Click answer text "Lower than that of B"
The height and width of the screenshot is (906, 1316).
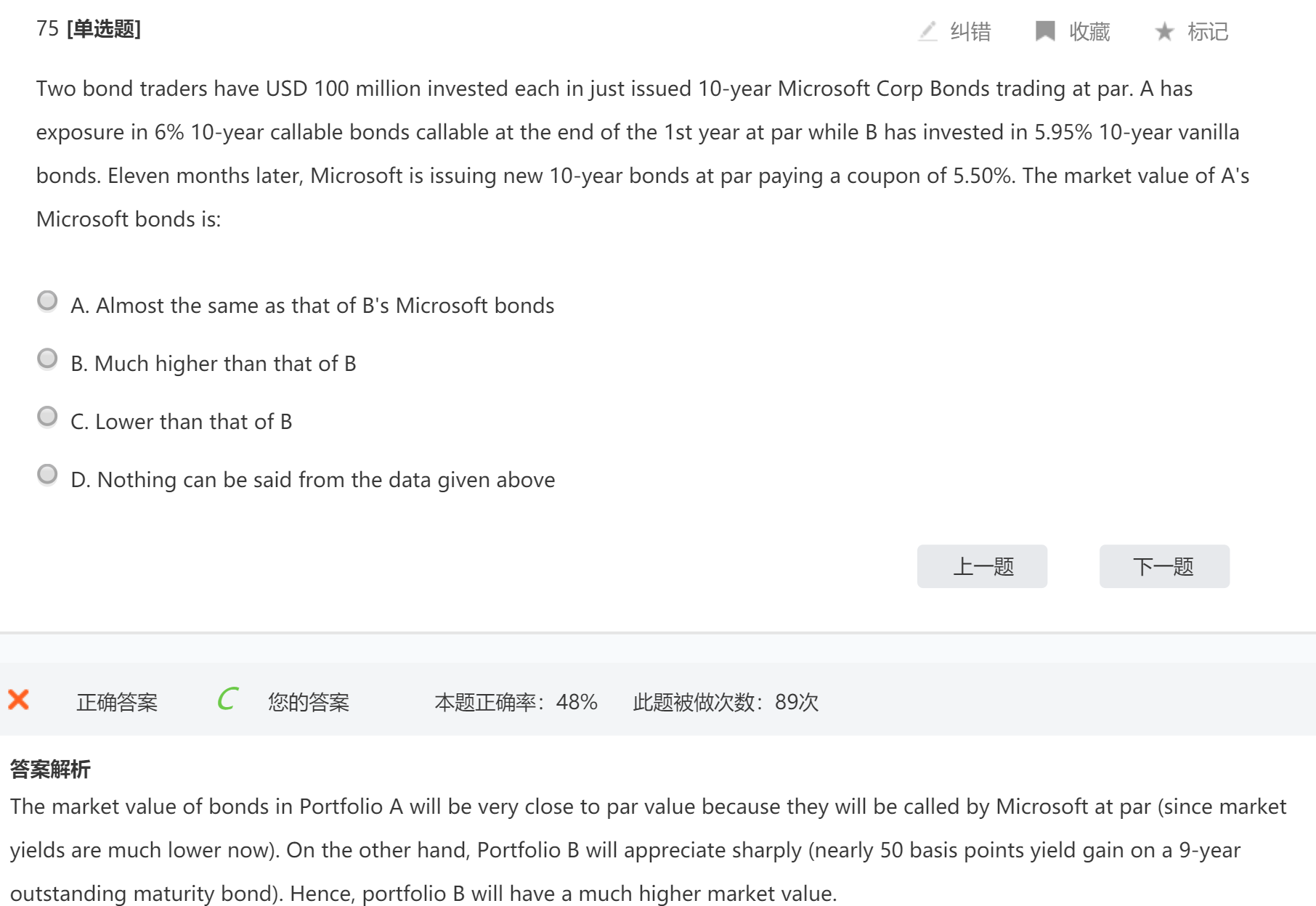[x=193, y=422]
